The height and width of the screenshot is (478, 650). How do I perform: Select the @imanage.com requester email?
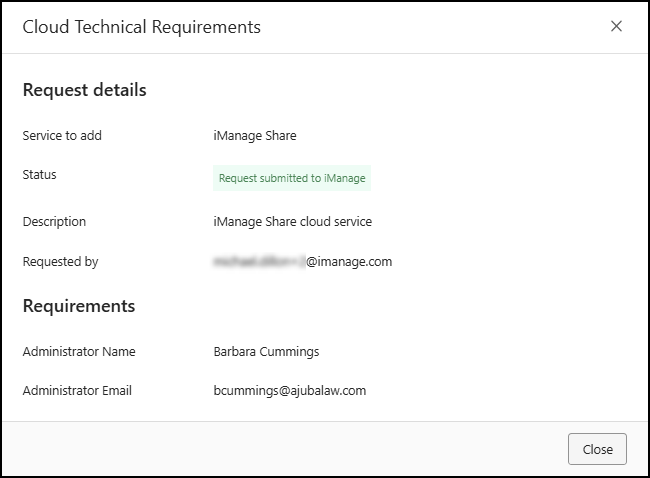[x=302, y=262]
